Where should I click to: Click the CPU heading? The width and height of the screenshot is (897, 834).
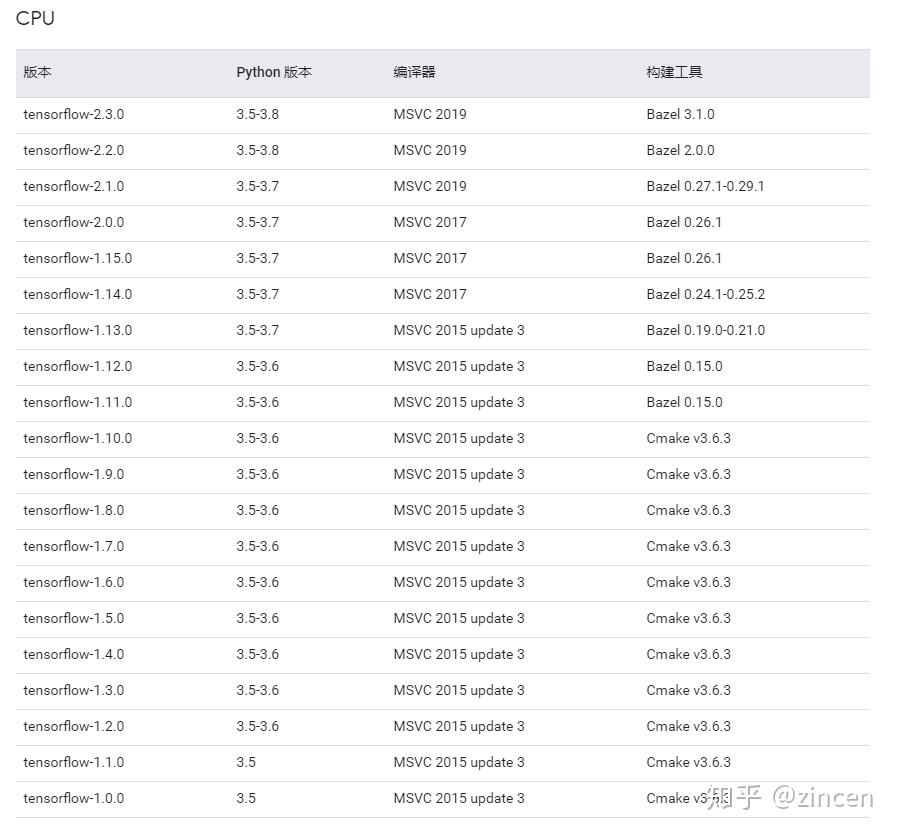point(35,18)
